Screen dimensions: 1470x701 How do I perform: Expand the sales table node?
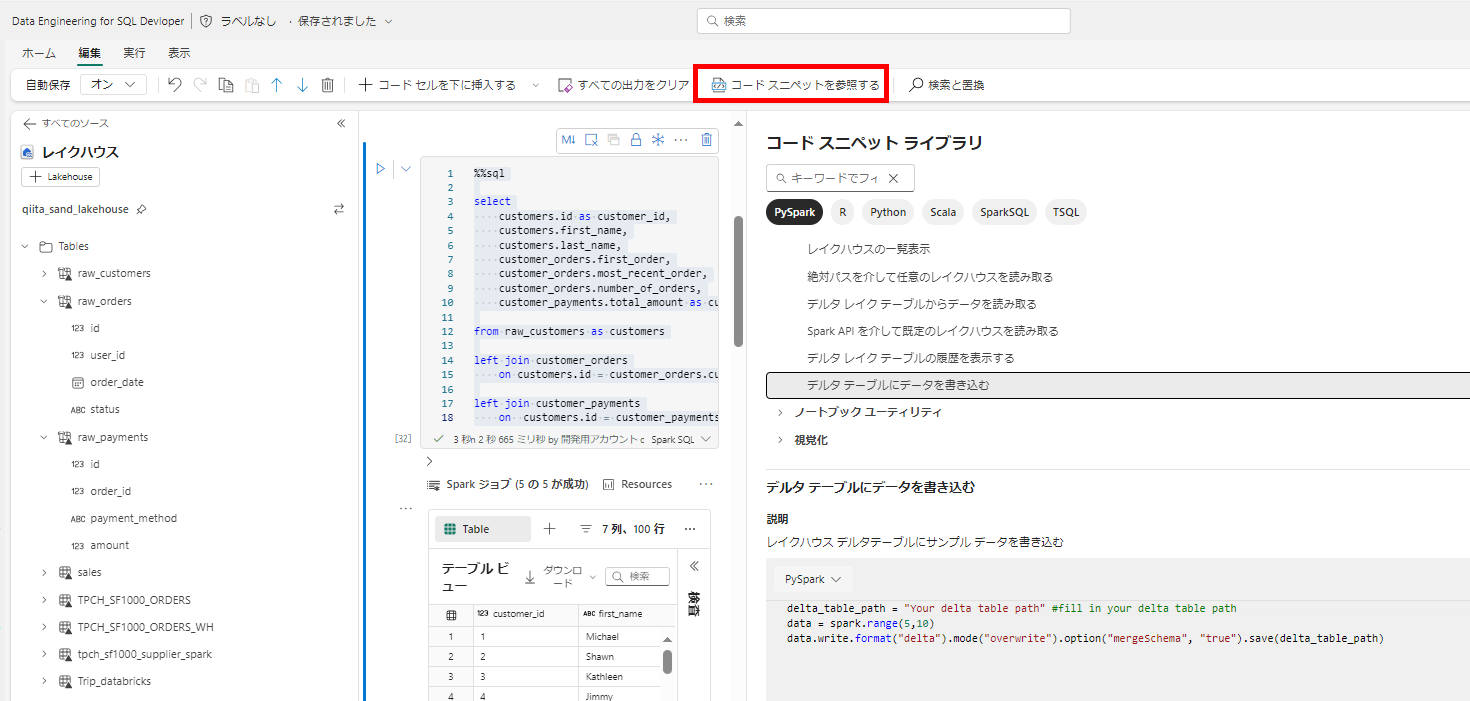44,572
